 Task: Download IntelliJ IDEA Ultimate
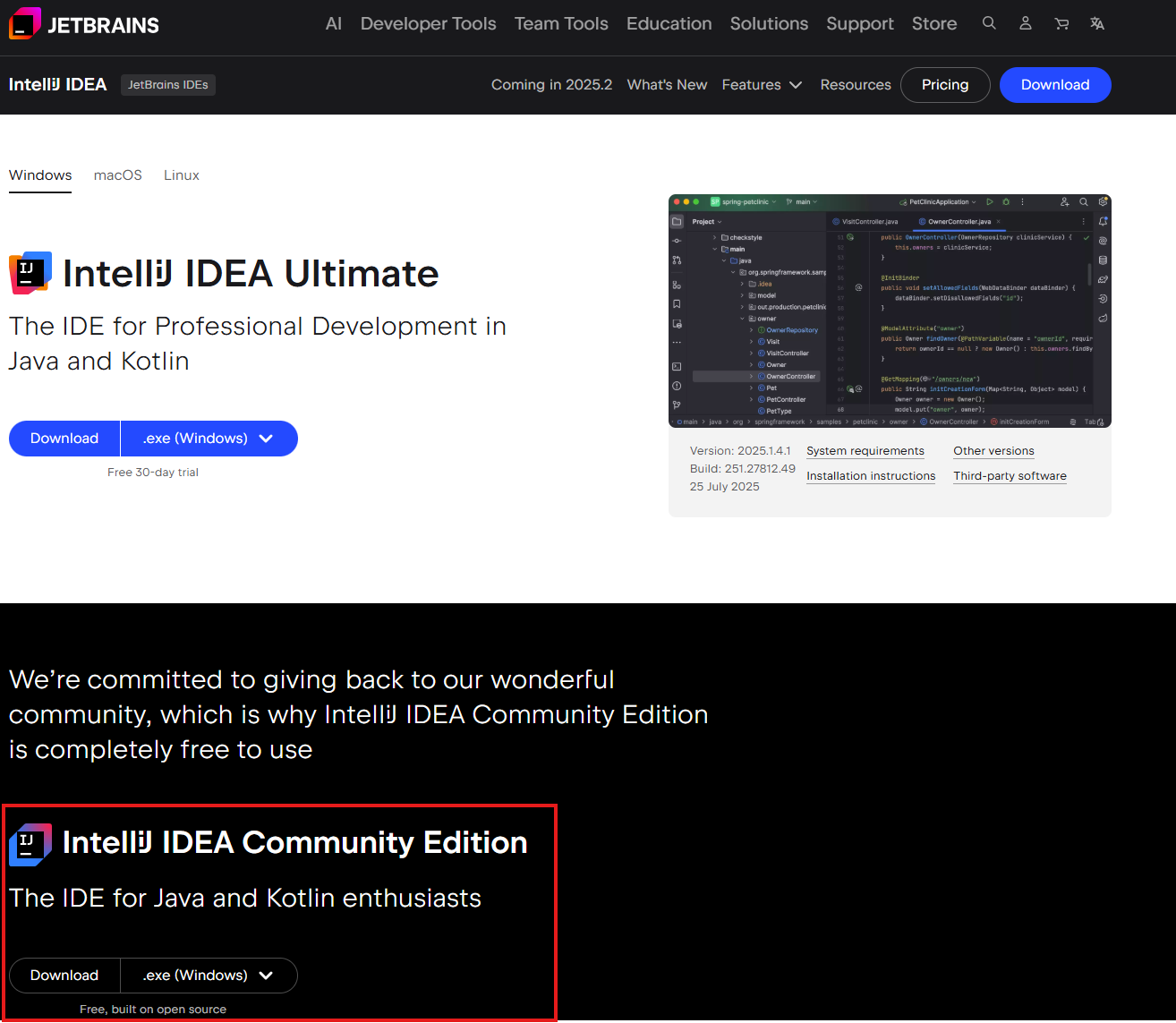64,439
